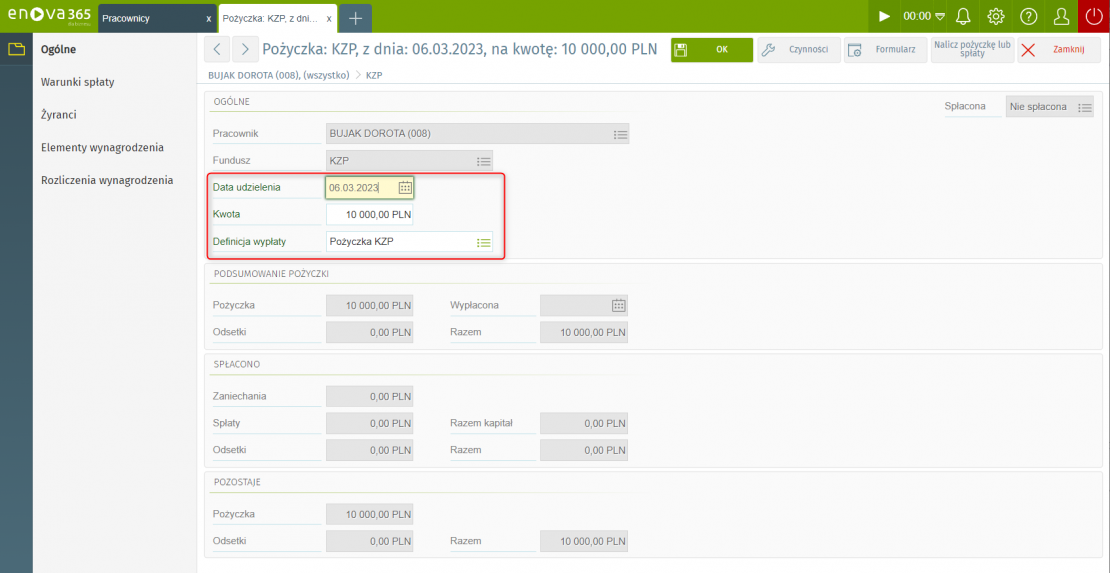
Task: Open the help question mark icon
Action: pos(1028,16)
